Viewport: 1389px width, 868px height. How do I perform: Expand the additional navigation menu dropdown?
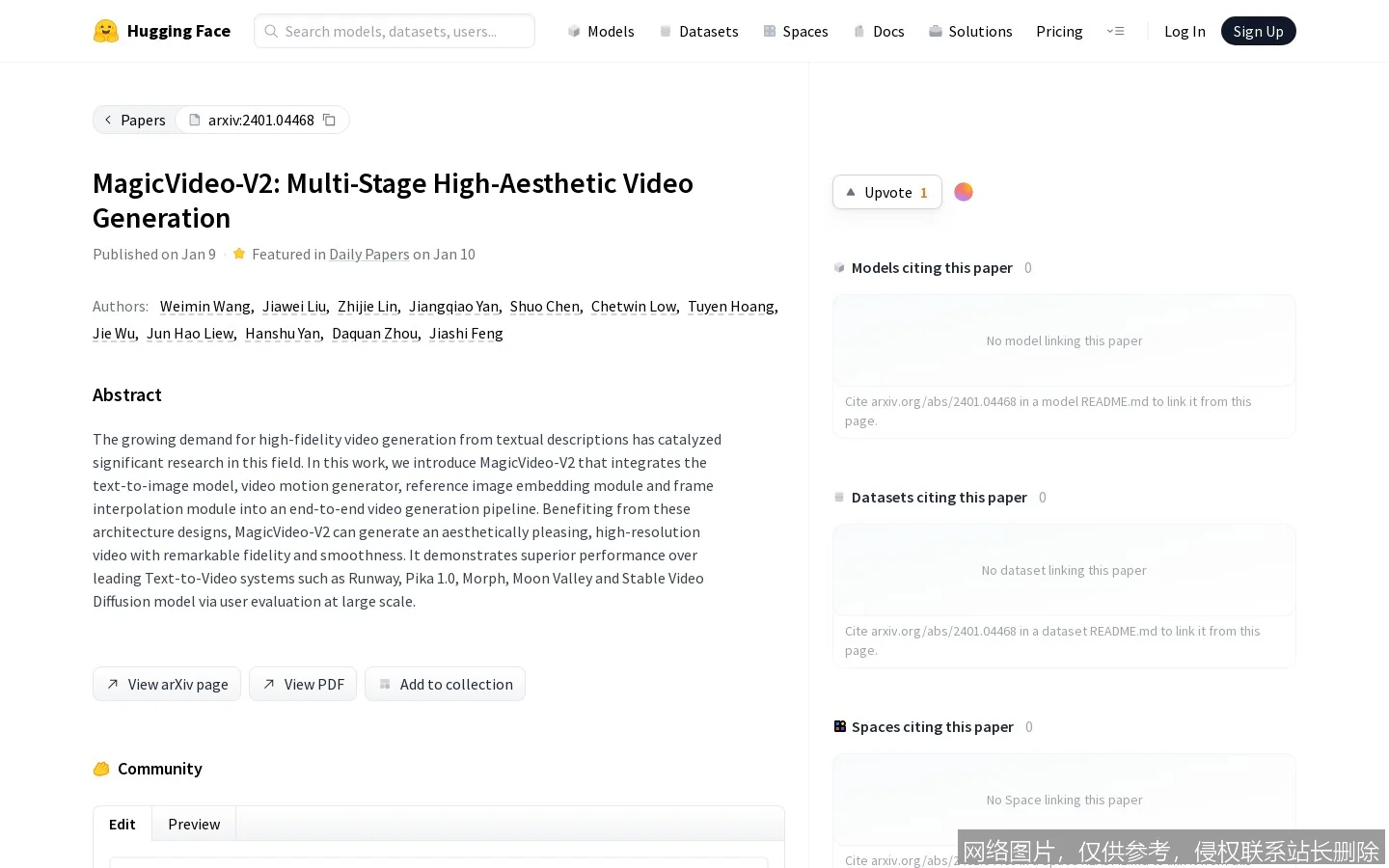click(x=1115, y=31)
